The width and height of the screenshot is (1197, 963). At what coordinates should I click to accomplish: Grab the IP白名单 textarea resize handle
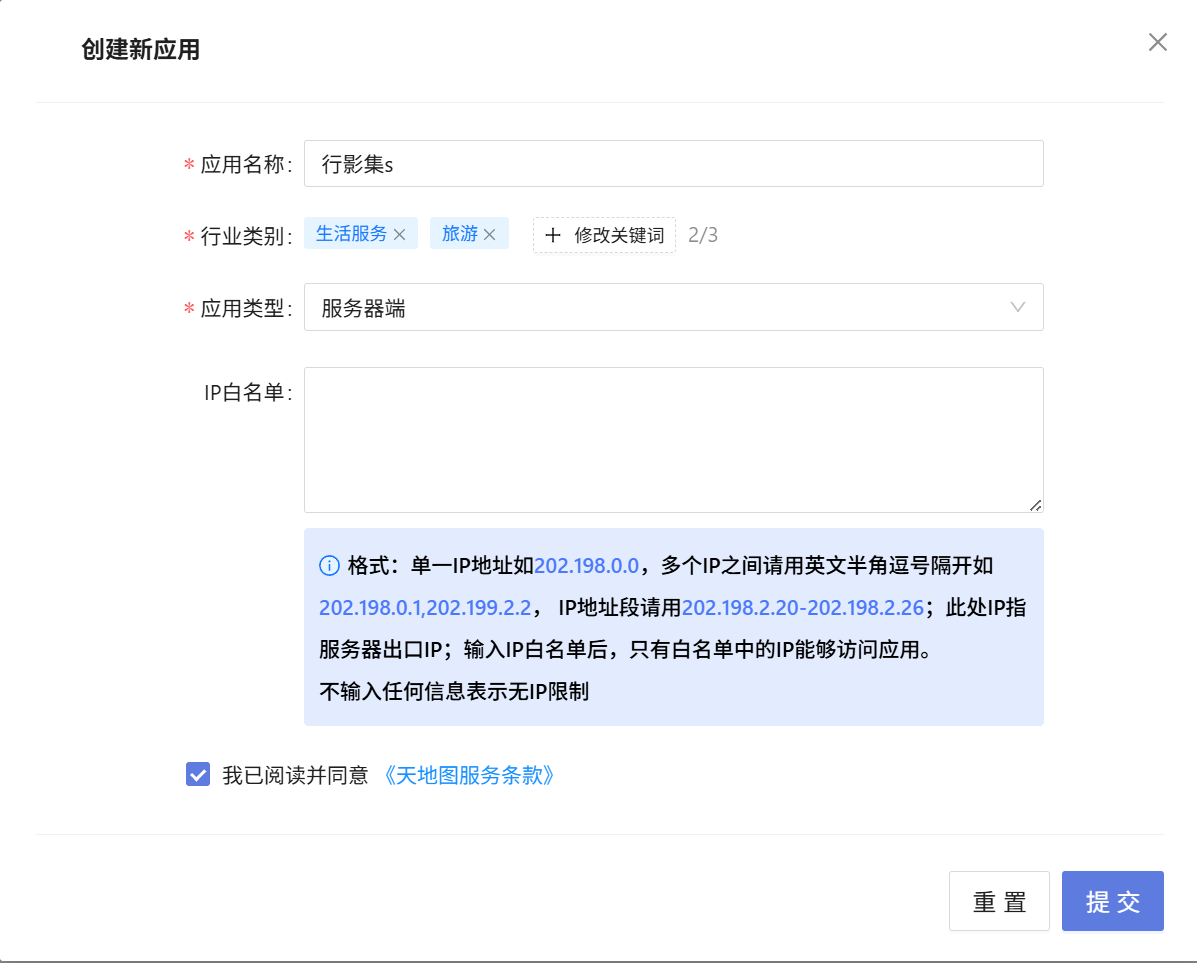click(1035, 506)
